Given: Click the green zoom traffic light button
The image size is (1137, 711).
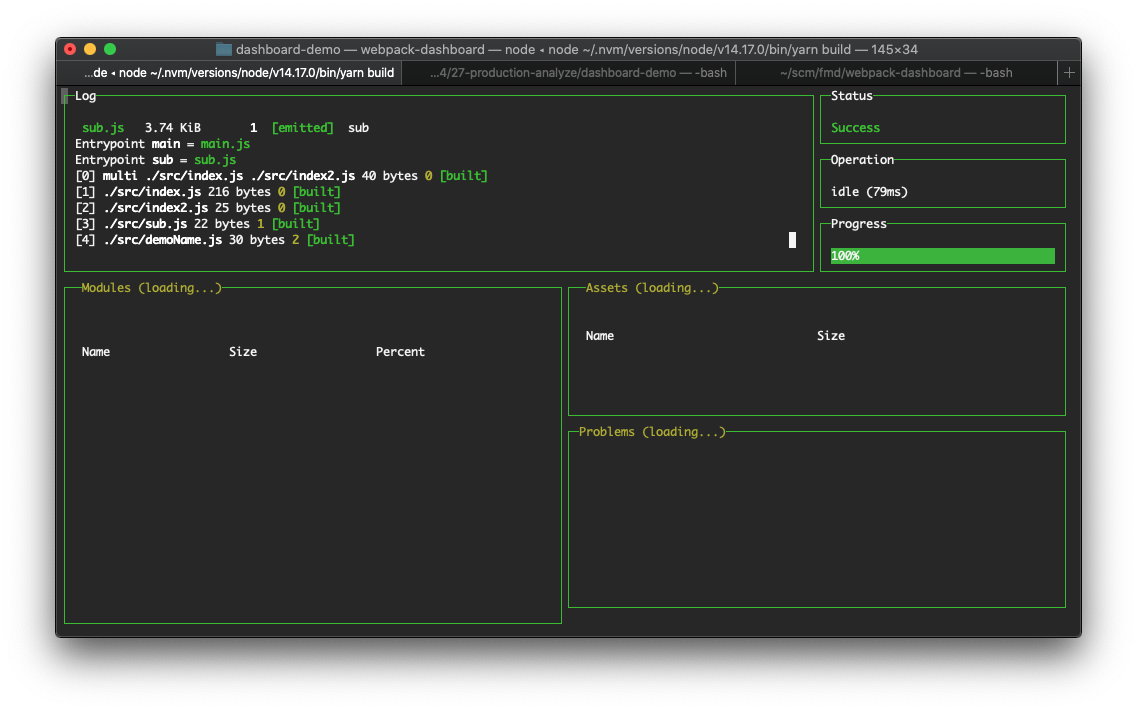Looking at the screenshot, I should [x=110, y=48].
